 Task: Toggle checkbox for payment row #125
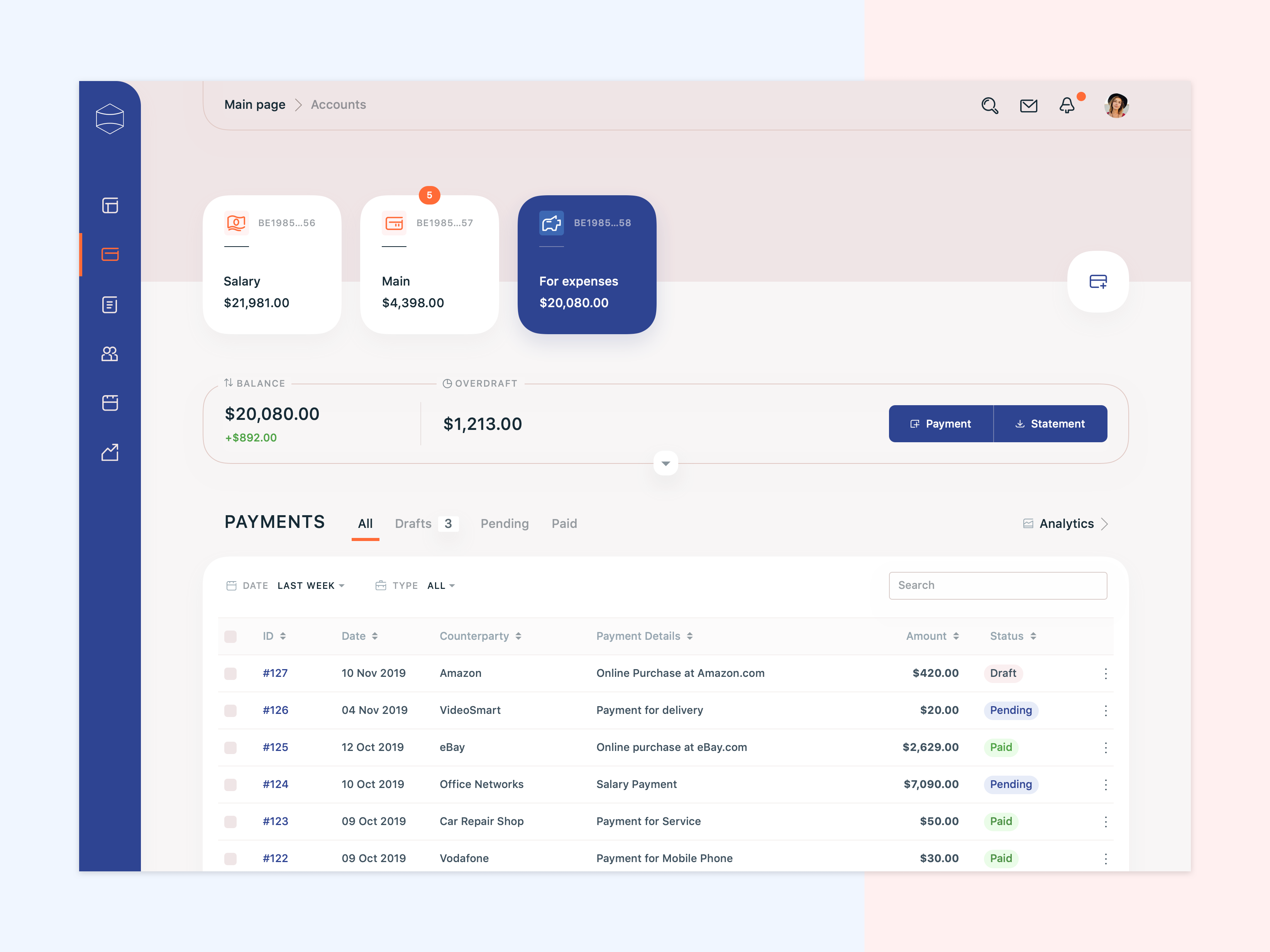coord(230,747)
